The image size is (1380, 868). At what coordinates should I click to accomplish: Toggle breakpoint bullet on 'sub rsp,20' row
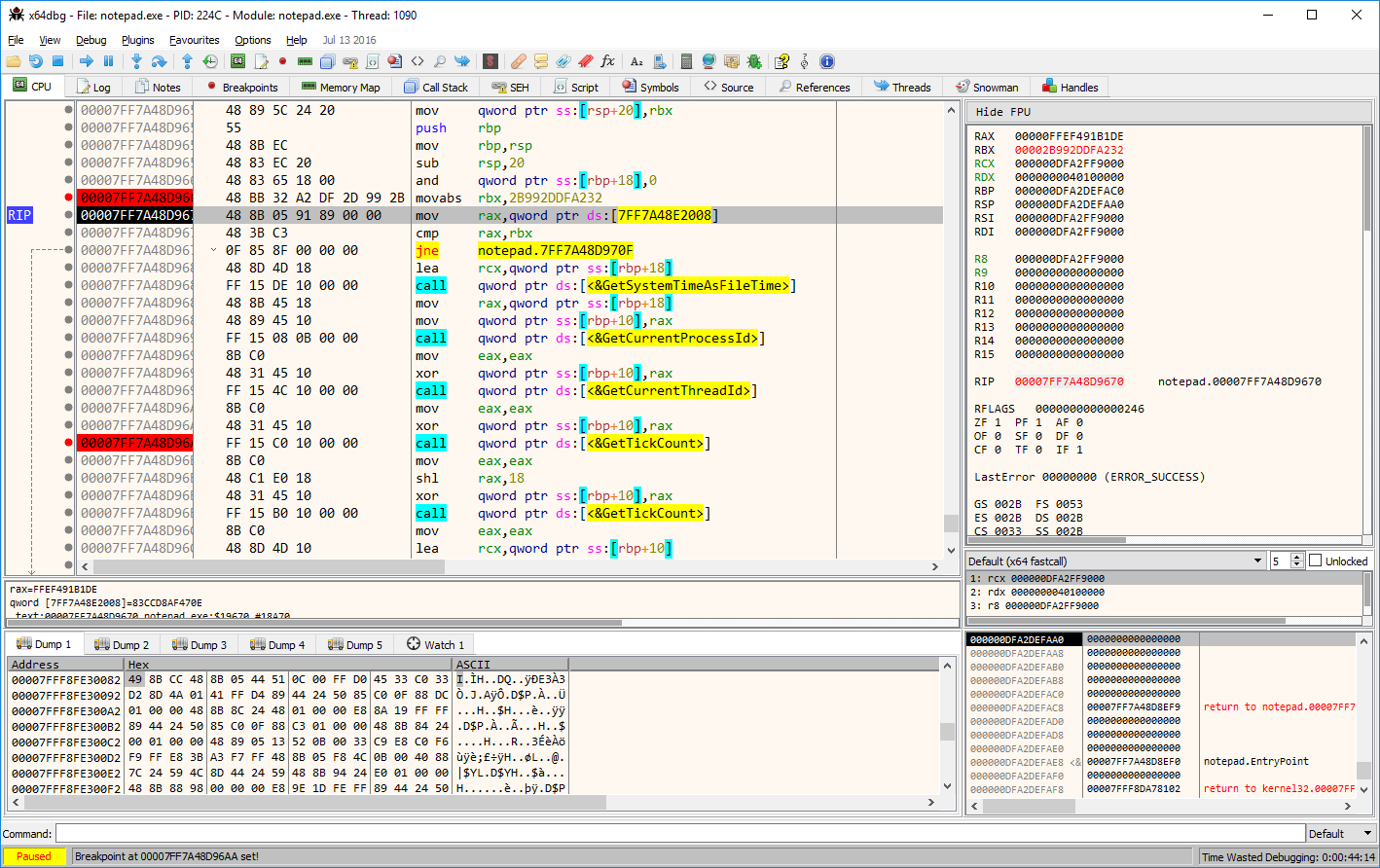[x=68, y=163]
